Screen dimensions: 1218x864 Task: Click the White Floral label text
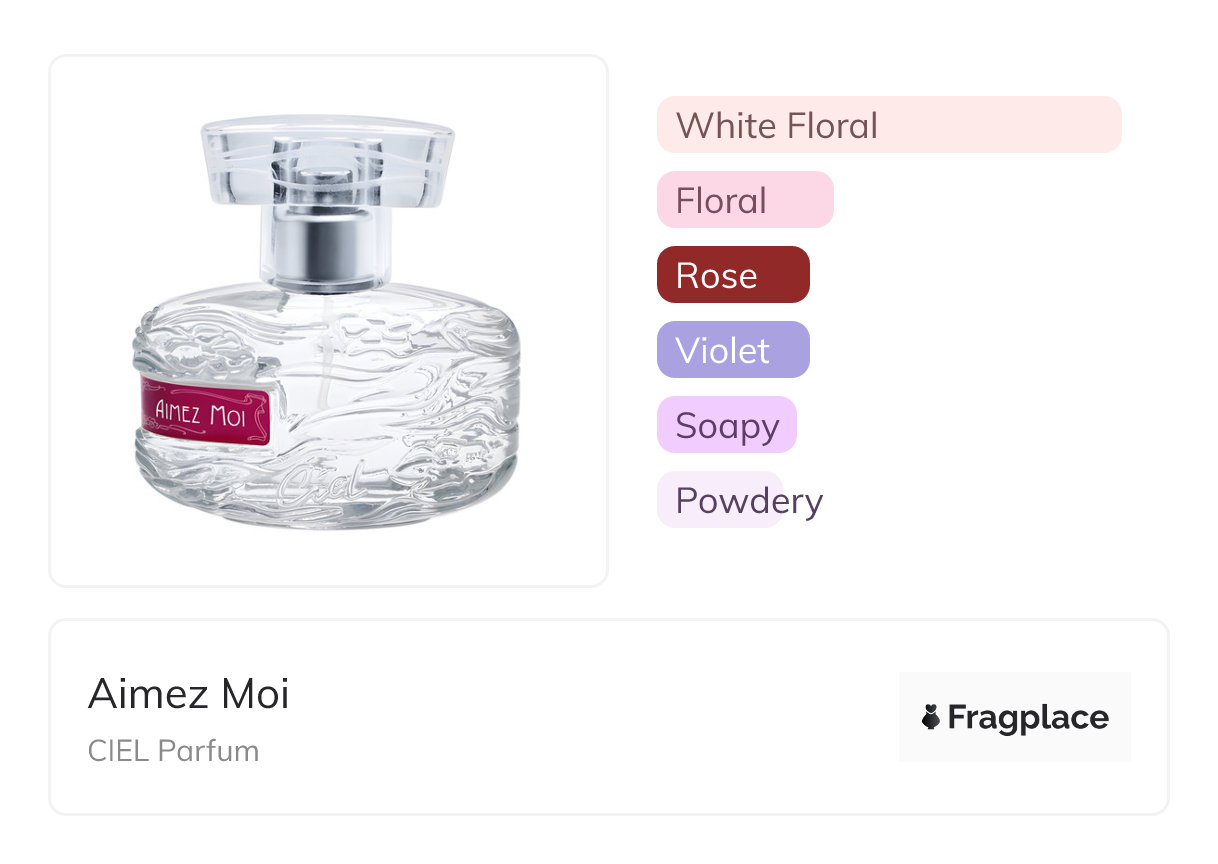tap(776, 126)
